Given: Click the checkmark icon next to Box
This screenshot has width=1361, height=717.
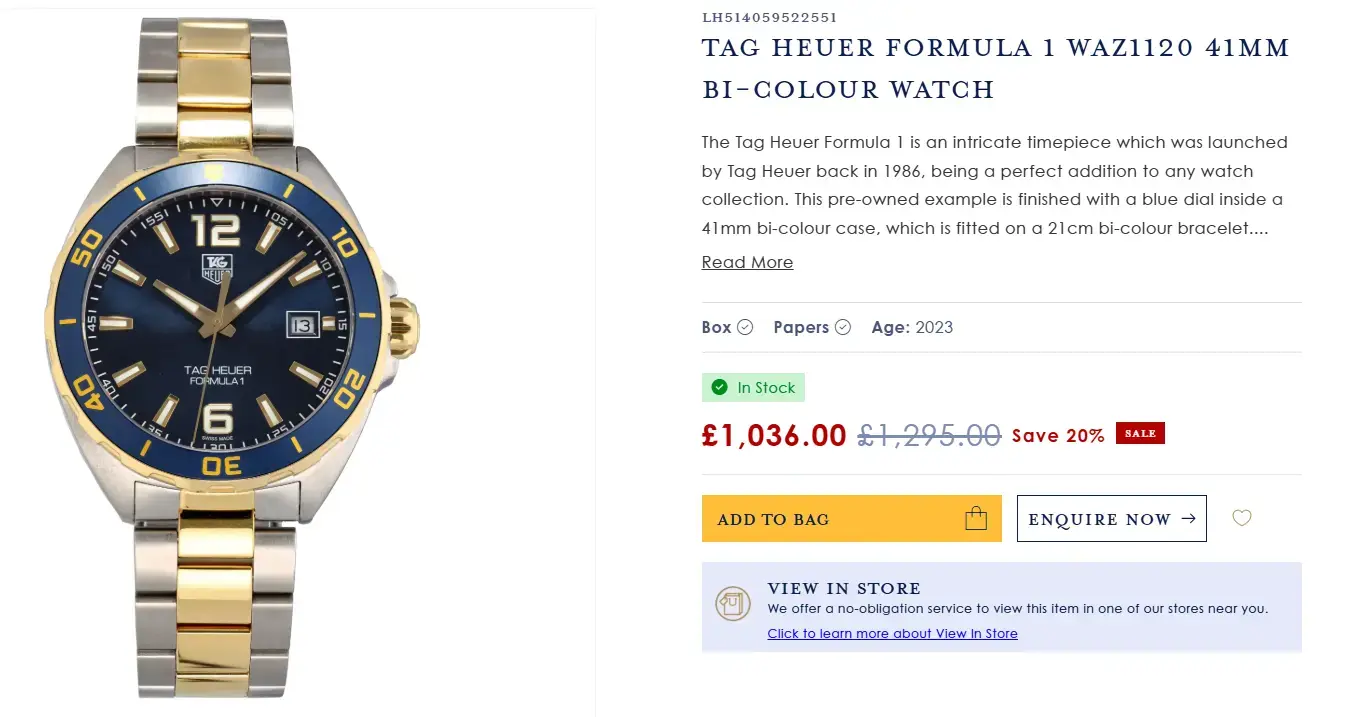Looking at the screenshot, I should [x=745, y=327].
